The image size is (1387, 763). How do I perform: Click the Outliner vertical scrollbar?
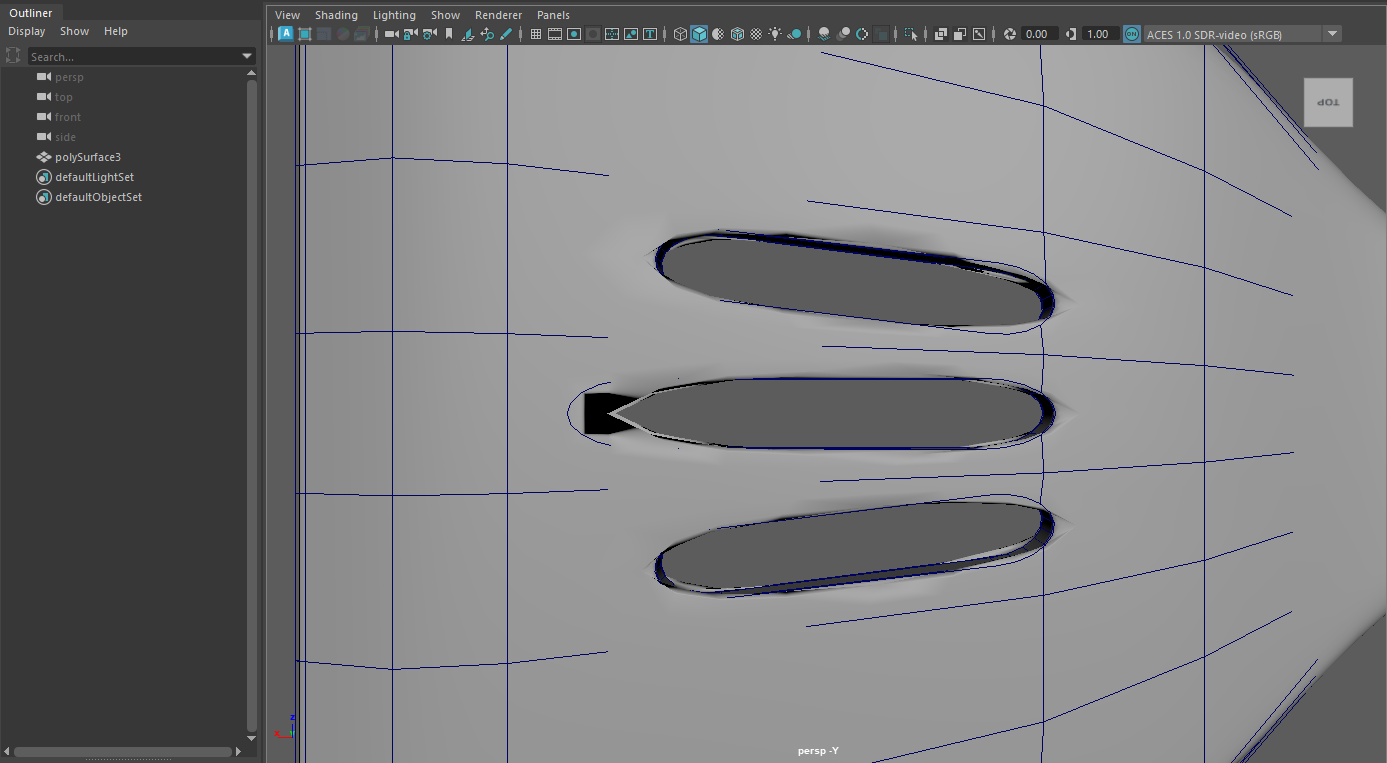coord(252,405)
